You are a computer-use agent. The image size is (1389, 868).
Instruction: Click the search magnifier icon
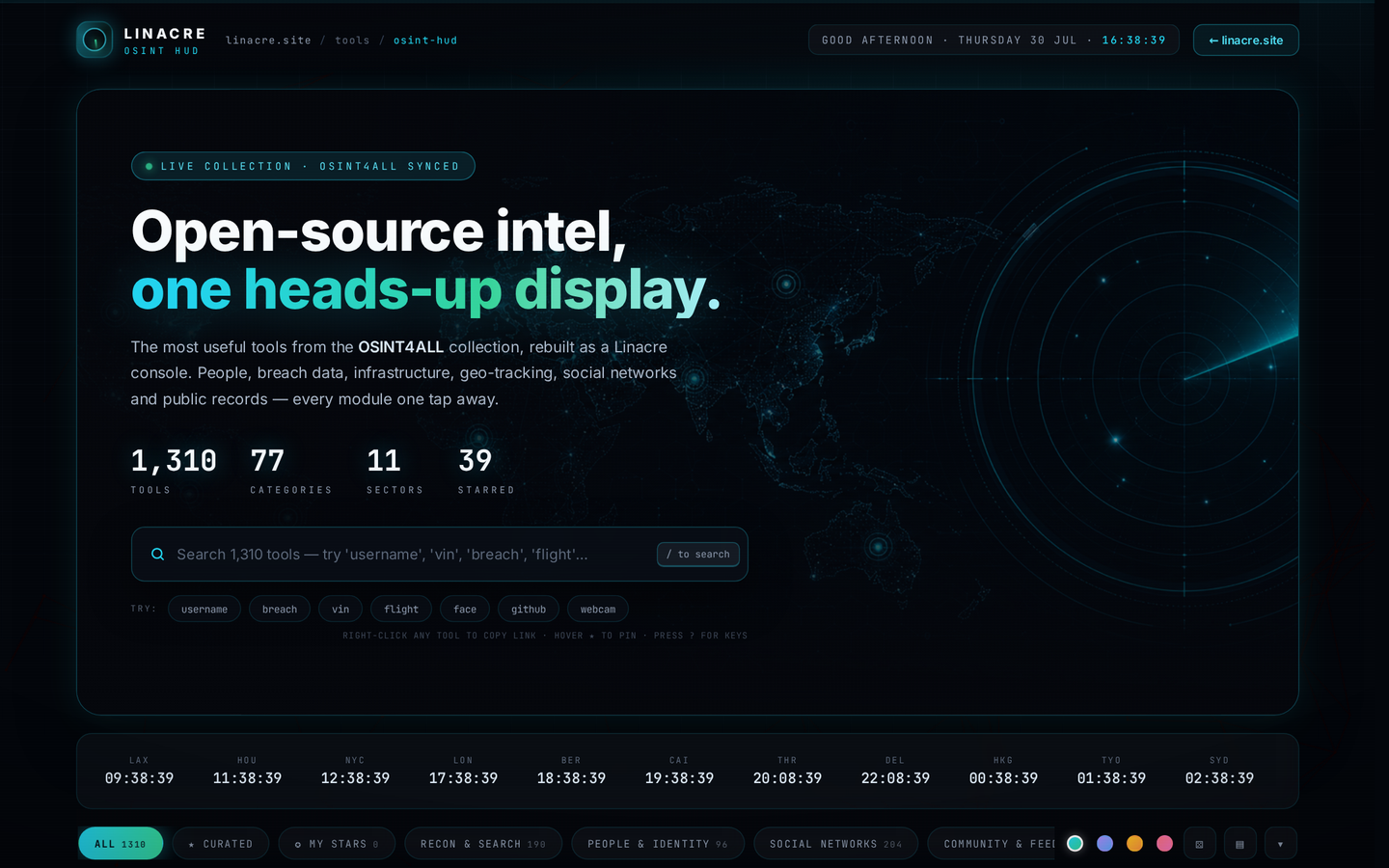(157, 555)
